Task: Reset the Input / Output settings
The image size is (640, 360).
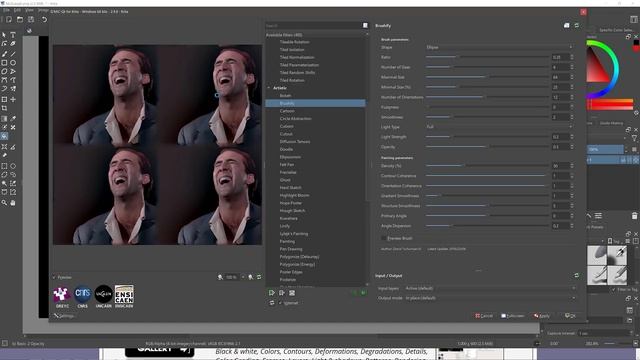Action: pos(576,276)
